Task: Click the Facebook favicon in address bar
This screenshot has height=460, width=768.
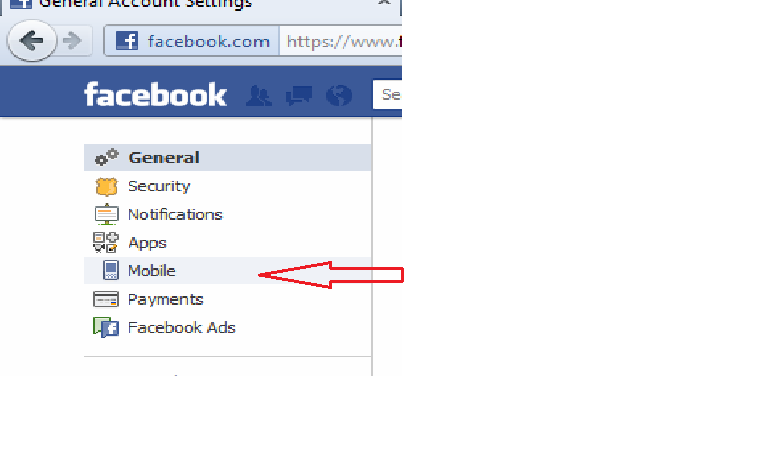Action: click(x=127, y=41)
